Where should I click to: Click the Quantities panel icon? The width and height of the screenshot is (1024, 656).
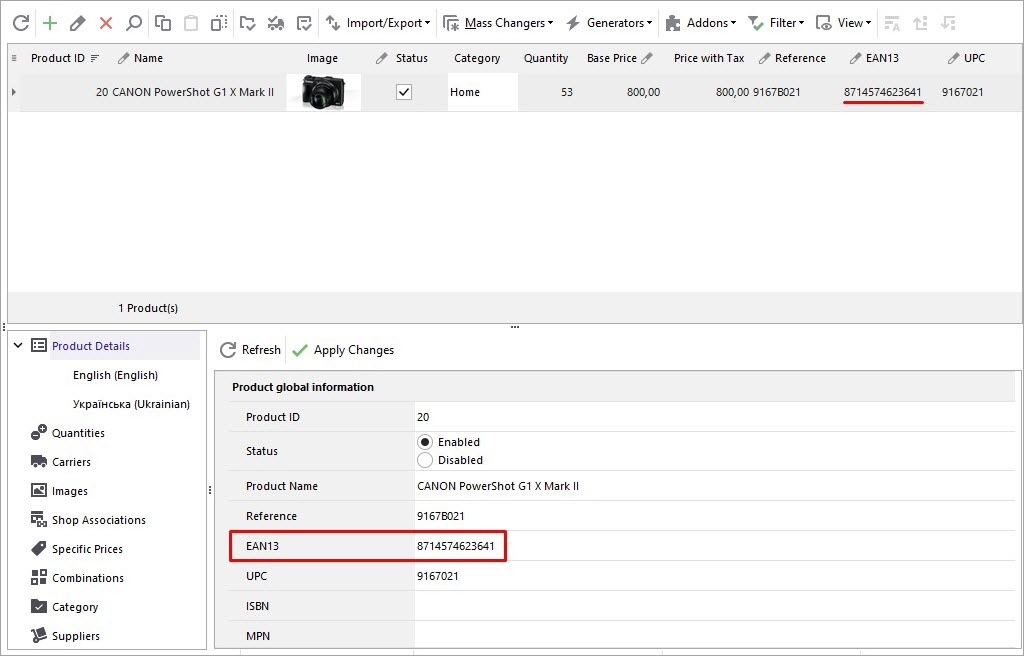tap(39, 433)
